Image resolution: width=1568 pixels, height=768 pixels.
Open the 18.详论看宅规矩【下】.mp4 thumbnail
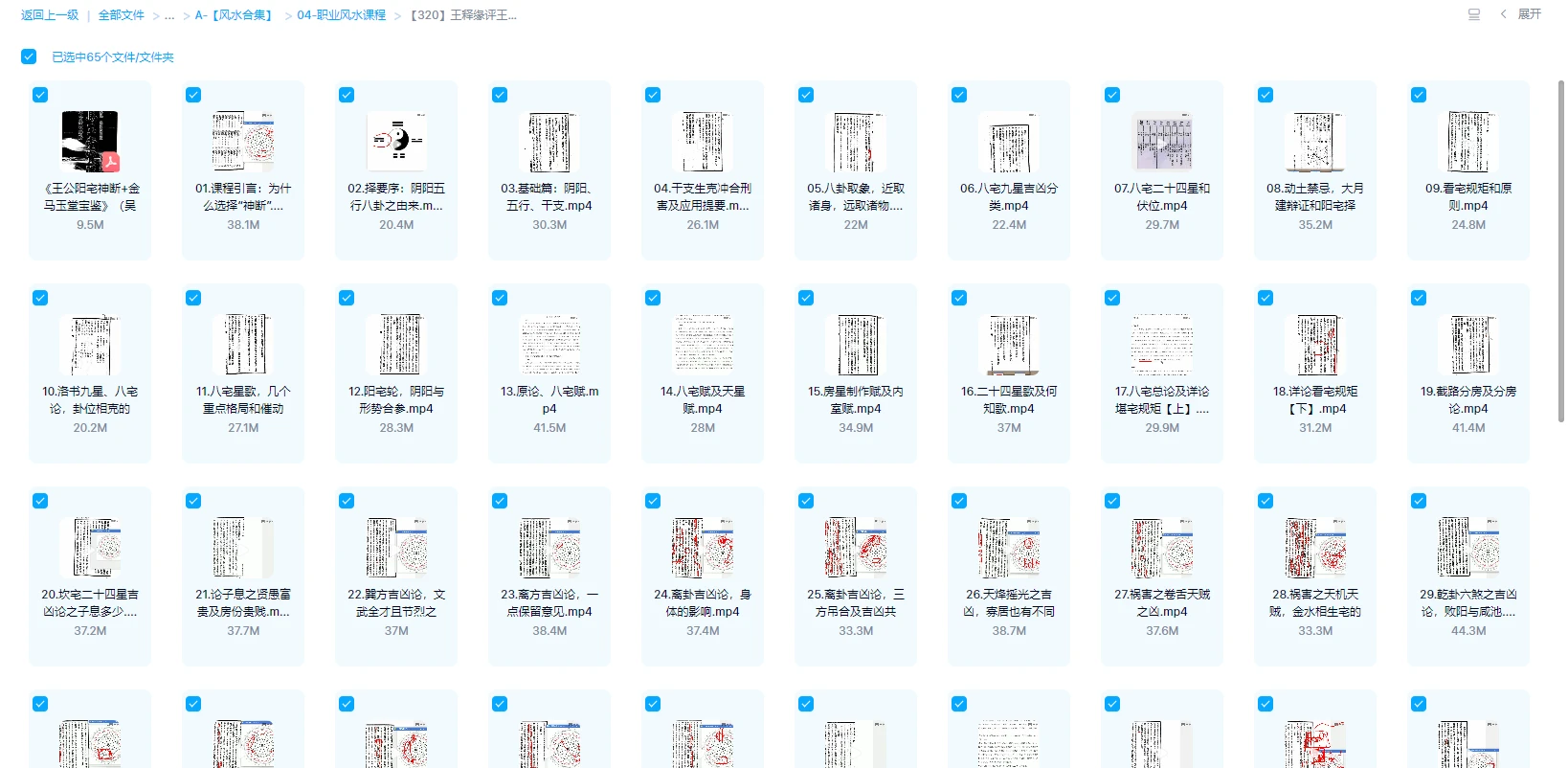(x=1315, y=344)
